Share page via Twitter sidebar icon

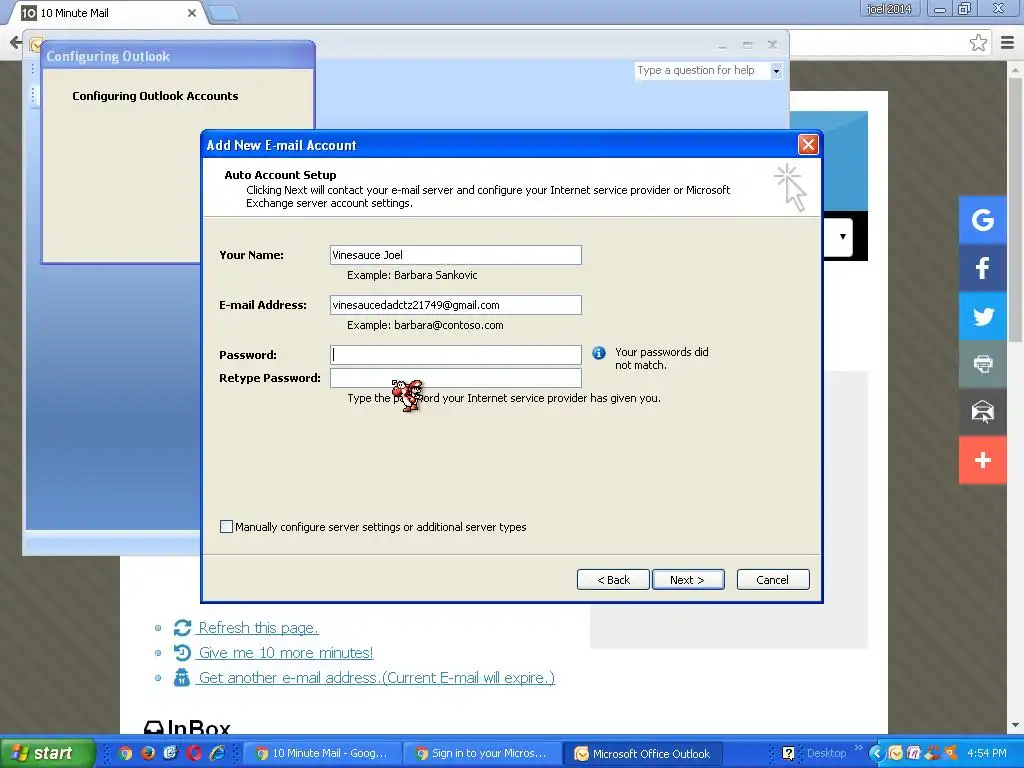[x=982, y=316]
